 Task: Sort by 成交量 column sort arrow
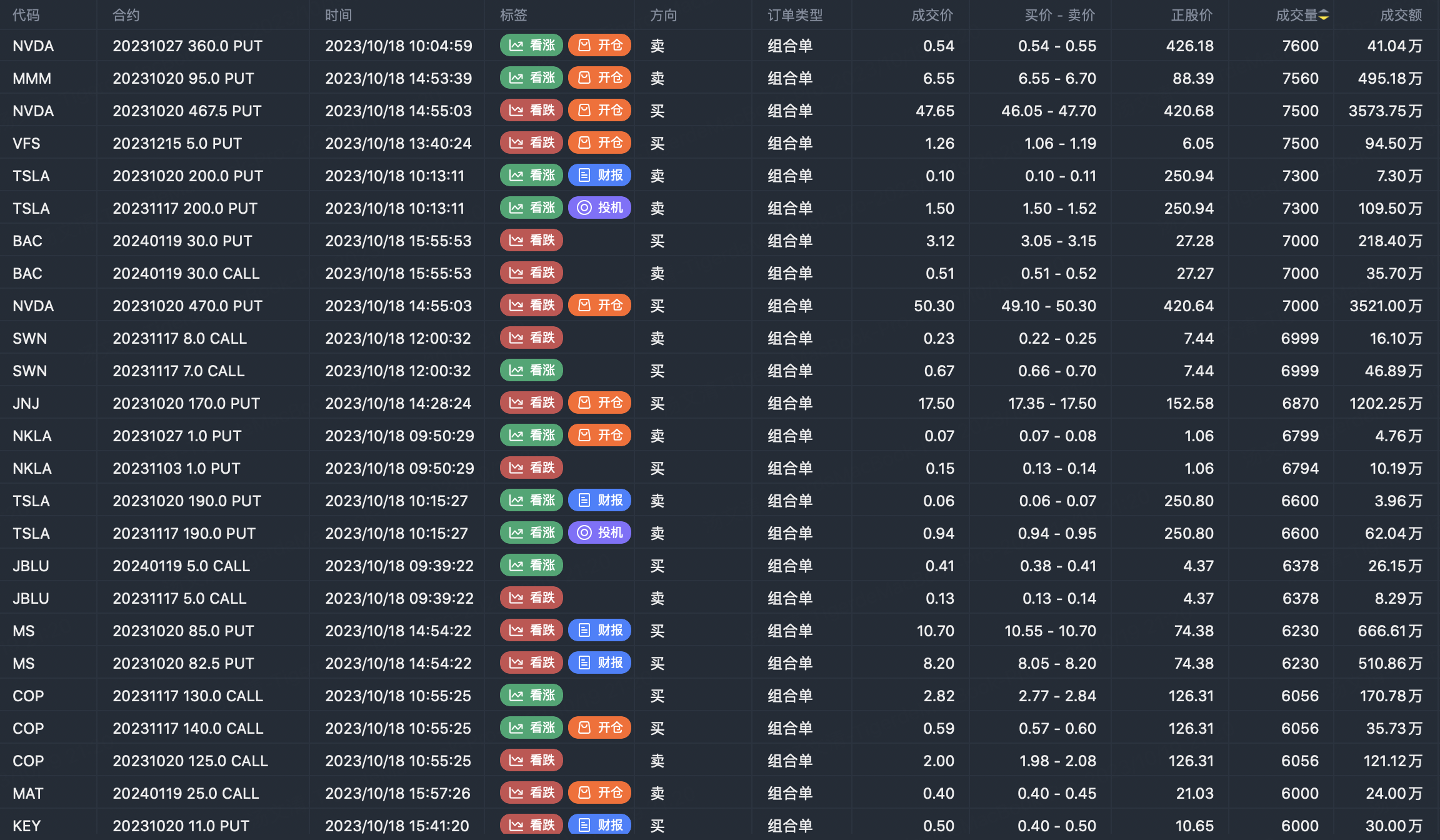(x=1324, y=16)
